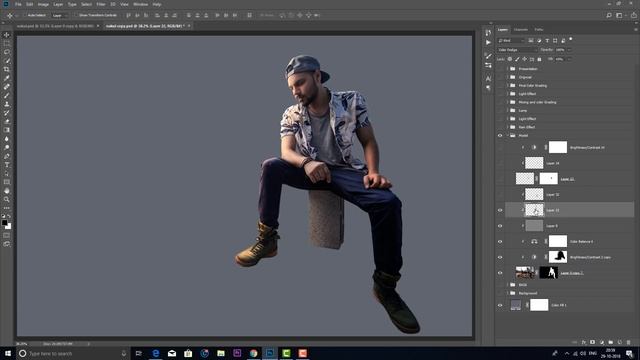Toggle visibility of the Model group

pyautogui.click(x=500, y=136)
